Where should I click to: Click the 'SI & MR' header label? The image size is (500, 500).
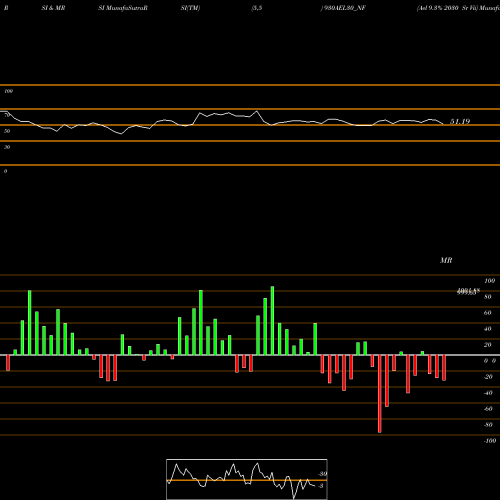[53, 8]
